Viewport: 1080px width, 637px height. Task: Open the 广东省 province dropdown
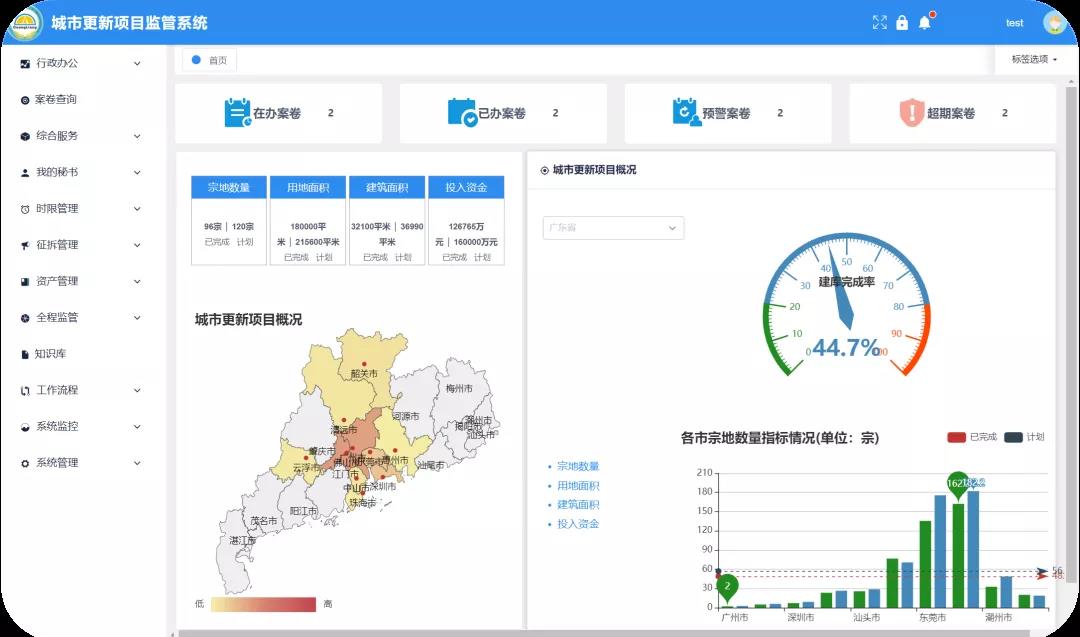click(x=612, y=228)
